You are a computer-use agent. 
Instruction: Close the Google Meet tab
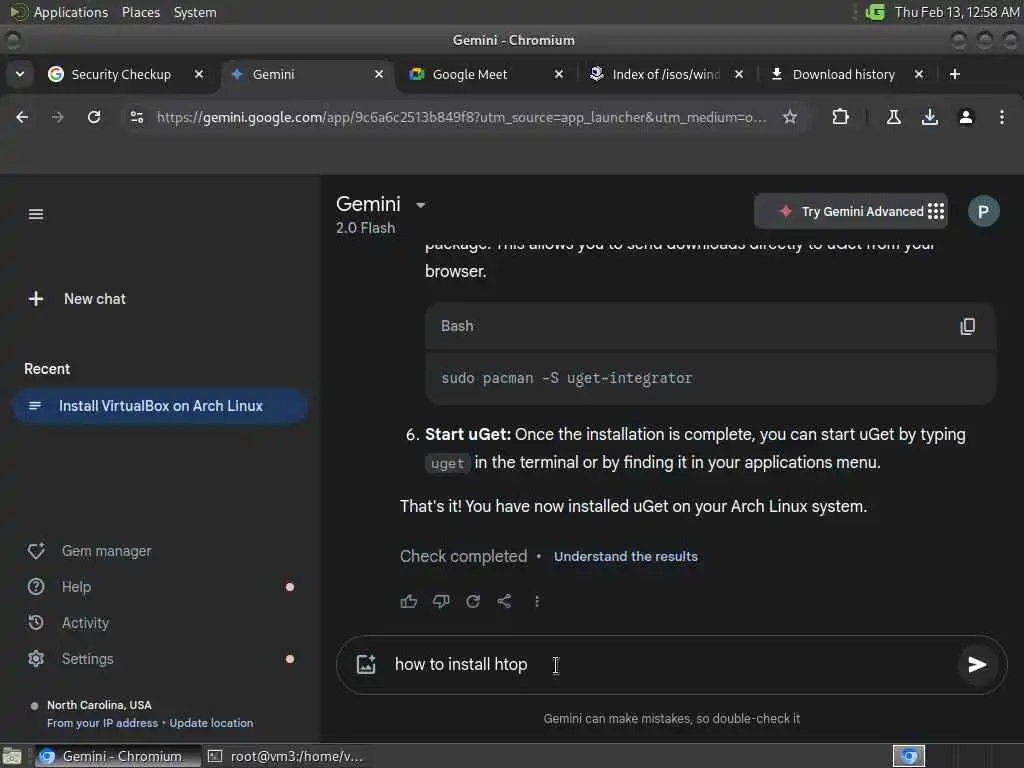tap(558, 74)
